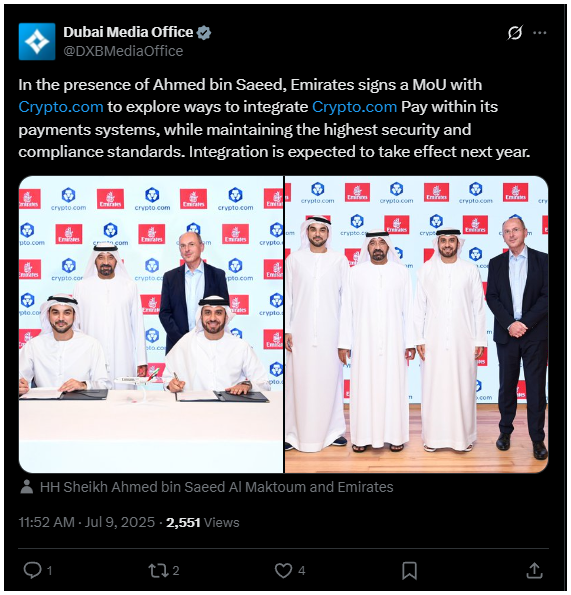This screenshot has height=595, width=571.
Task: Click the tagged people person icon
Action: point(27,487)
